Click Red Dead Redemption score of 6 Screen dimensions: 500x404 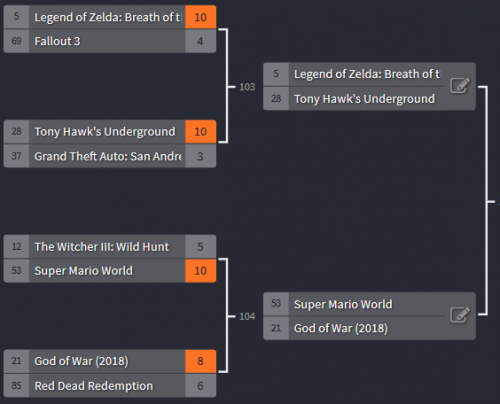[x=200, y=386]
